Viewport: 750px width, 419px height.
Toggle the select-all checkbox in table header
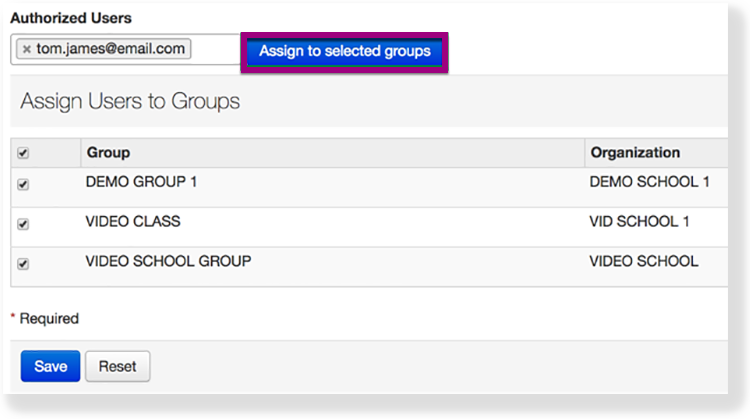pyautogui.click(x=23, y=153)
